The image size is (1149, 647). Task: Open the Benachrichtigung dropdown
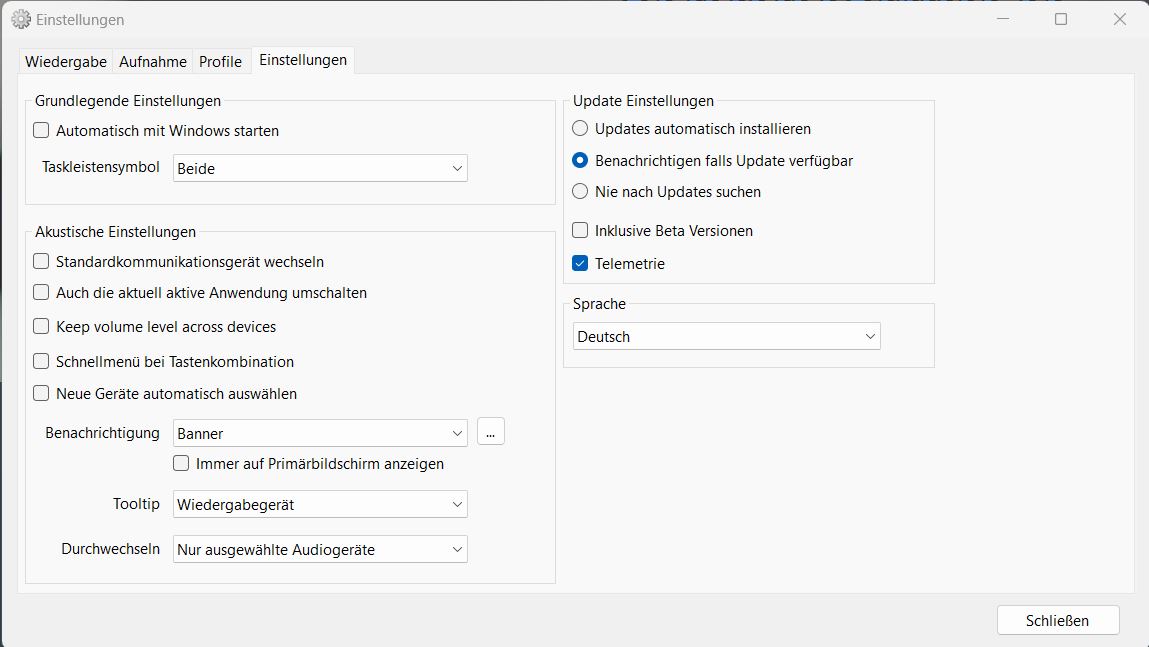320,433
